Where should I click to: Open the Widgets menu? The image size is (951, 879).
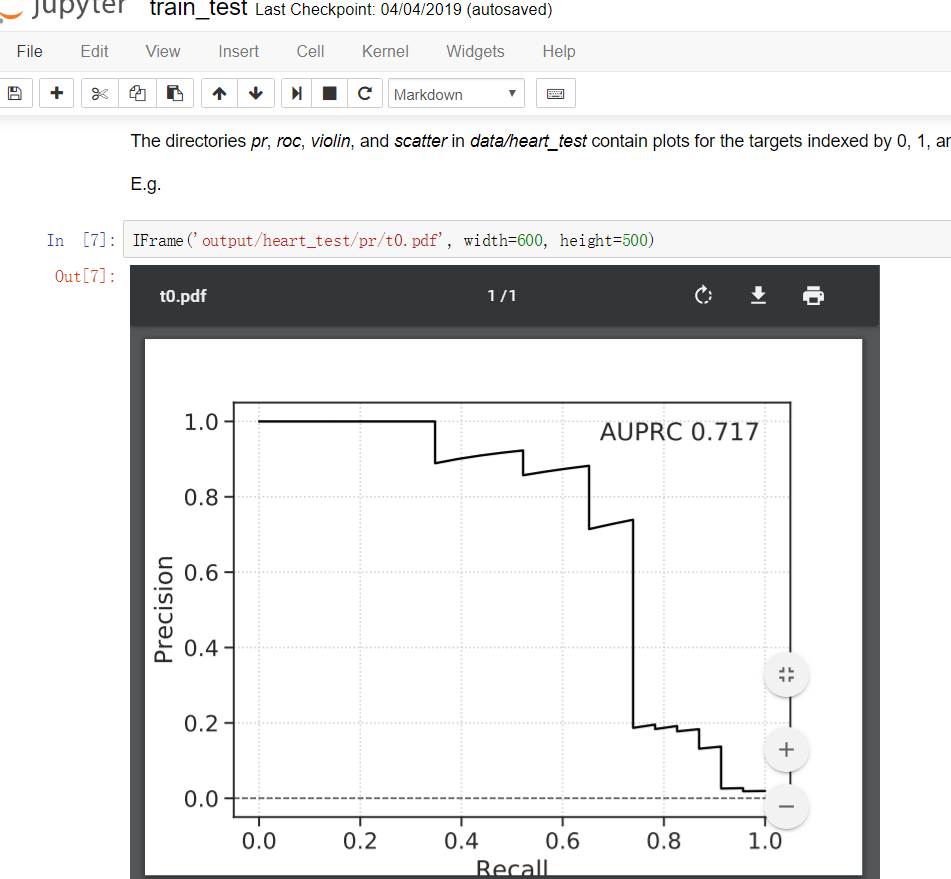point(474,51)
